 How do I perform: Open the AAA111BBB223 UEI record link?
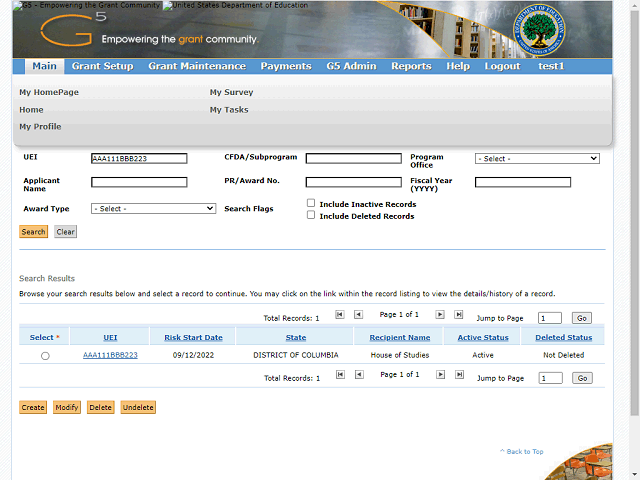pos(110,355)
